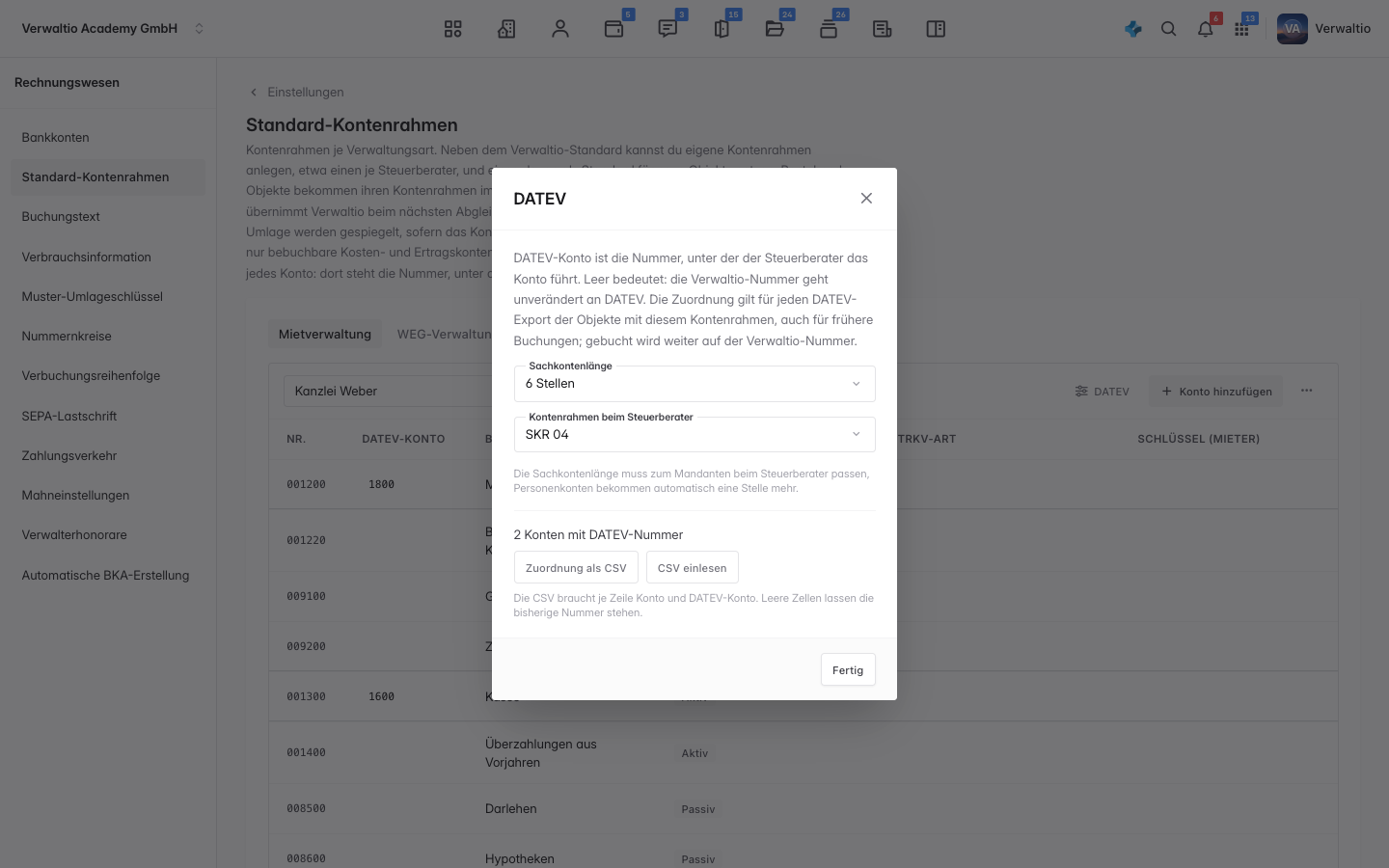
Task: Open the chat messages icon with badge 3
Action: point(667,29)
